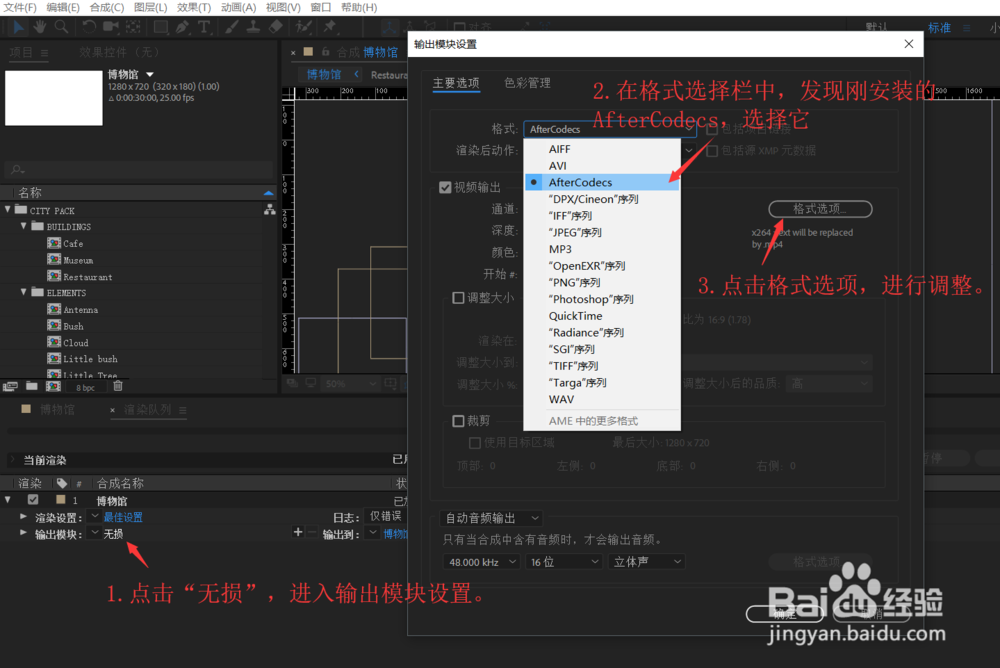
Task: Click the 8 bpc color depth indicator
Action: 85,387
